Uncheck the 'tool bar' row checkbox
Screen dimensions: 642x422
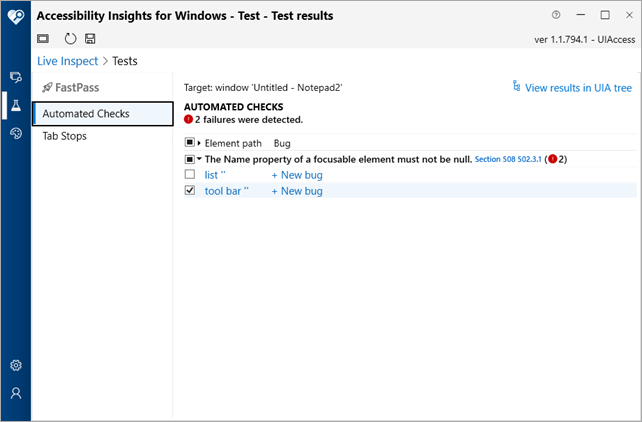[x=190, y=190]
